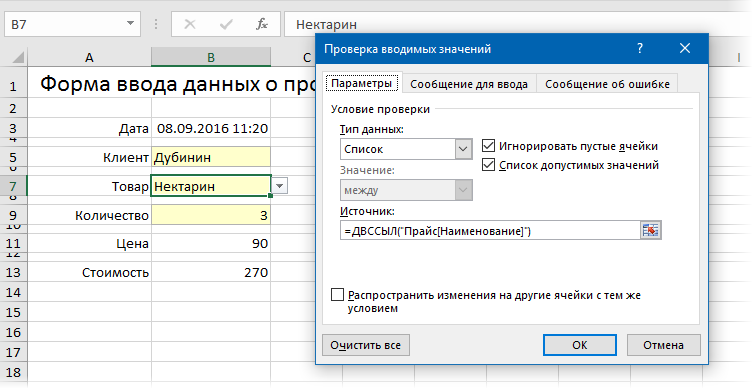Switch to the Параметры tab

tap(361, 83)
